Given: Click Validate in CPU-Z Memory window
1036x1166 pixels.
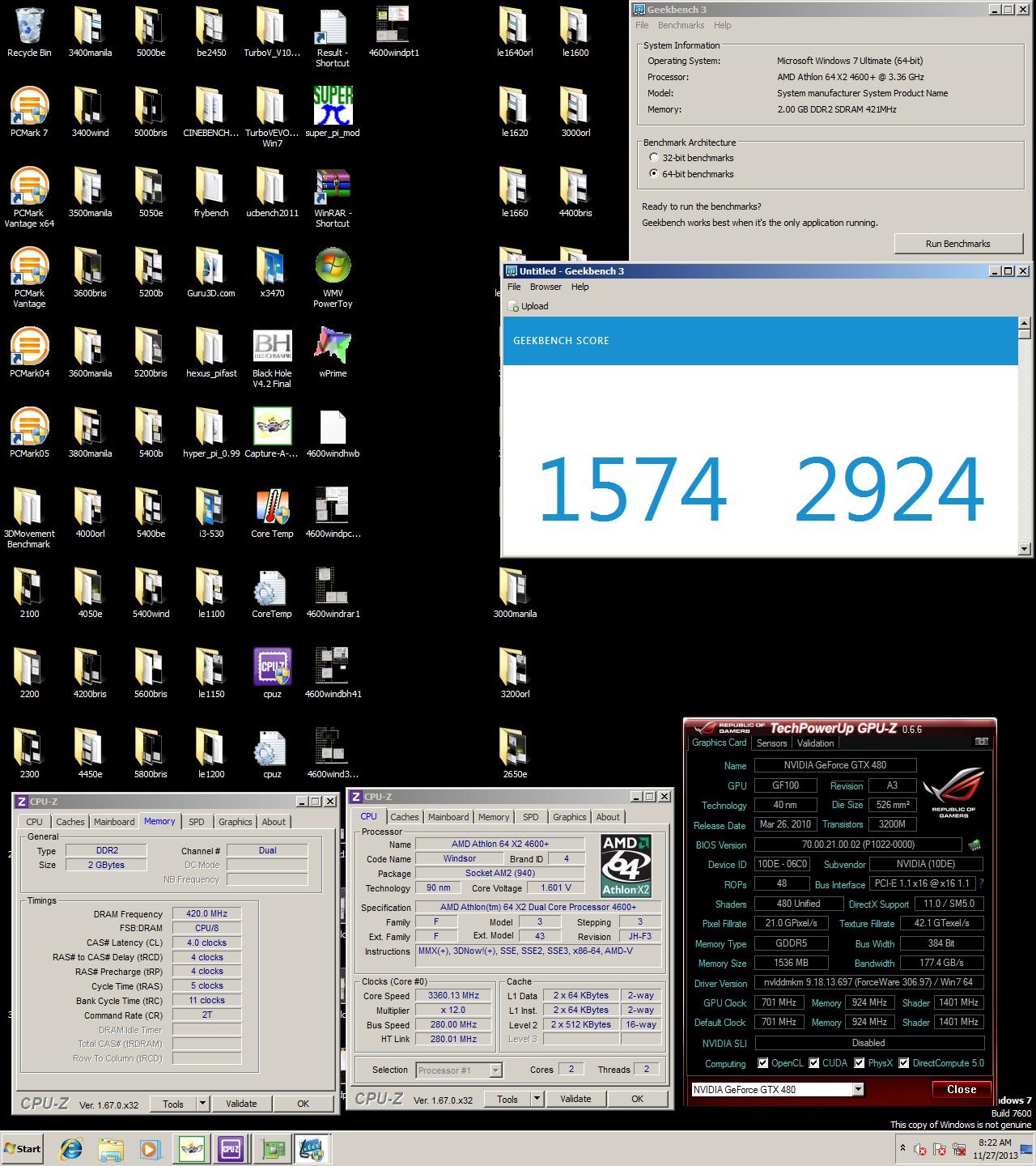Looking at the screenshot, I should (241, 1104).
